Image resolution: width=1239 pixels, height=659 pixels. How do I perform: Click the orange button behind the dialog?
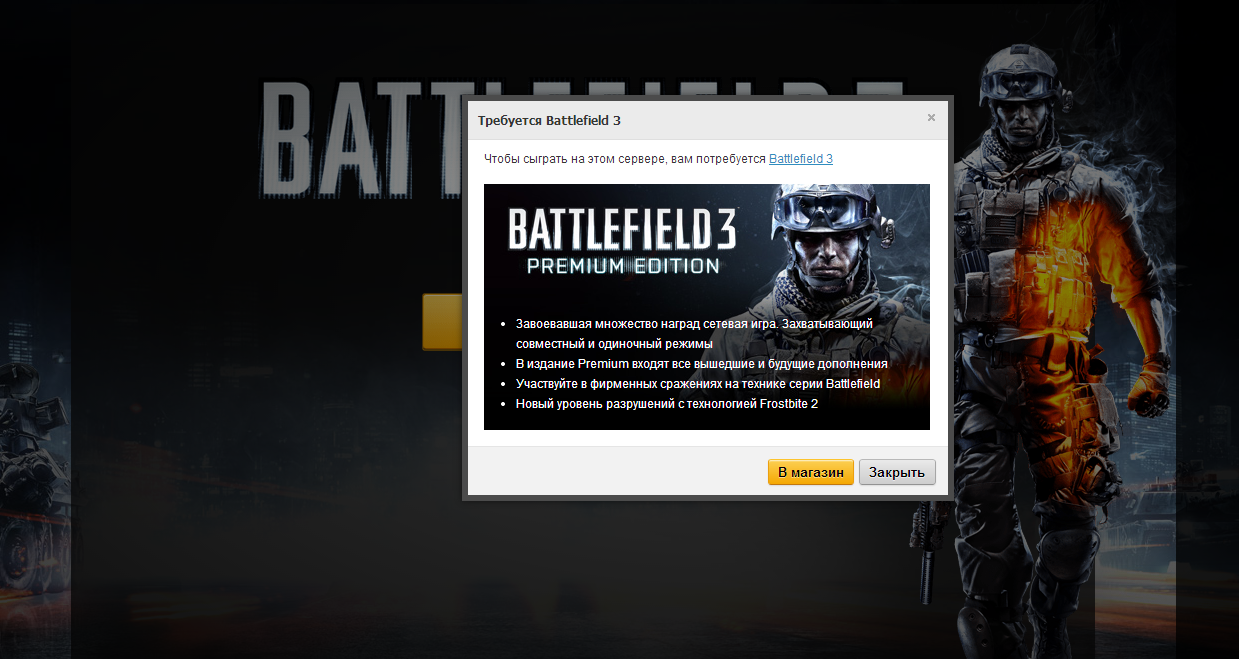[442, 322]
